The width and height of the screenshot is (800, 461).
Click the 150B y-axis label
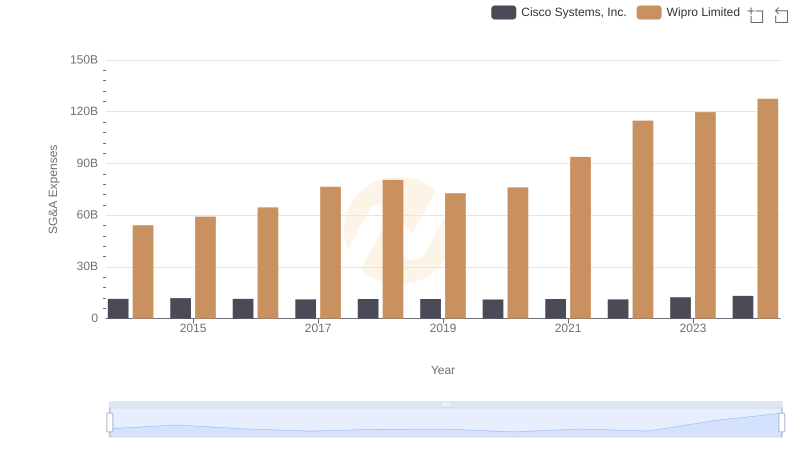coord(84,60)
